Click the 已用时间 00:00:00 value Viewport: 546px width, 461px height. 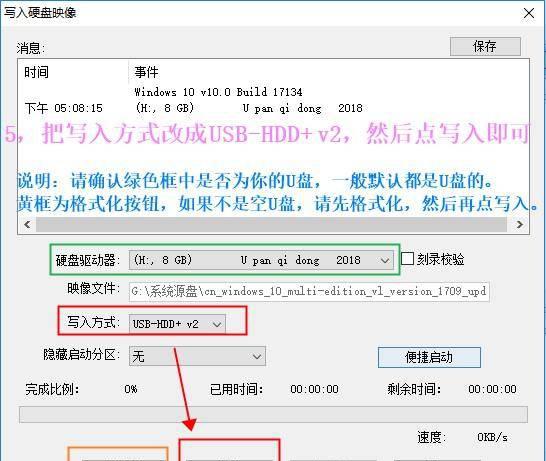314,389
